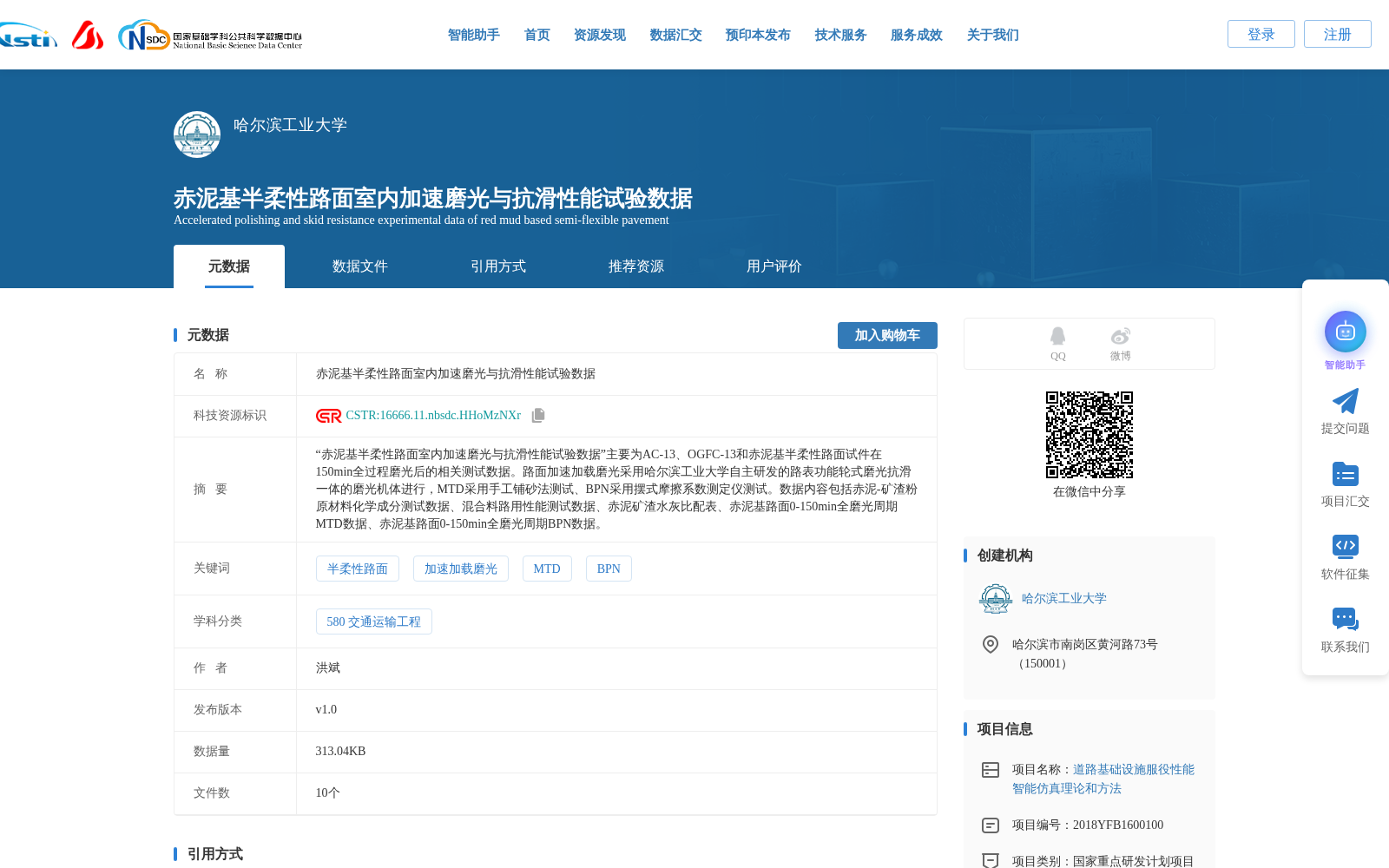Select the 元数据 tab
1389x868 pixels.
tap(229, 266)
